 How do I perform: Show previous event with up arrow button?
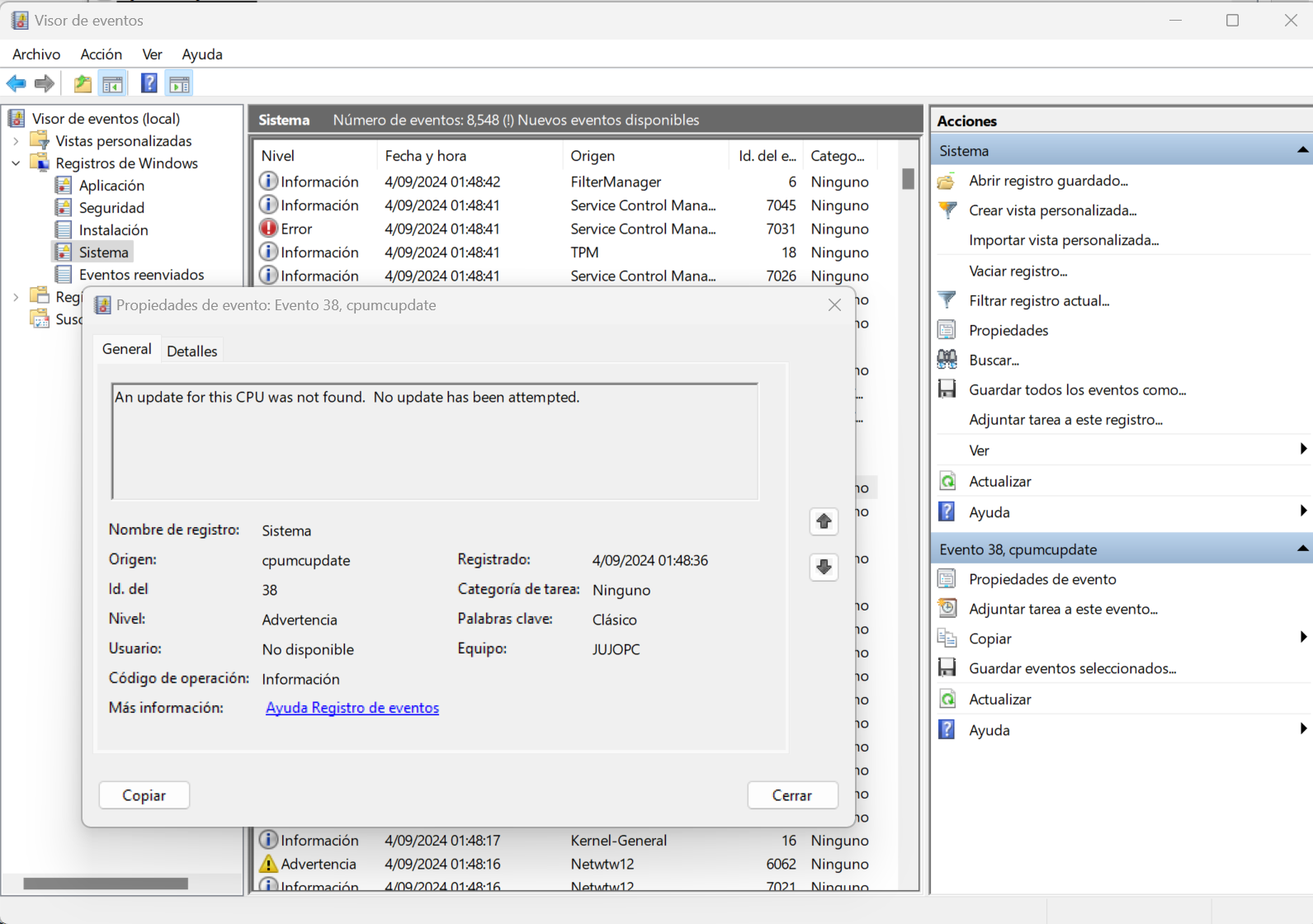[824, 521]
